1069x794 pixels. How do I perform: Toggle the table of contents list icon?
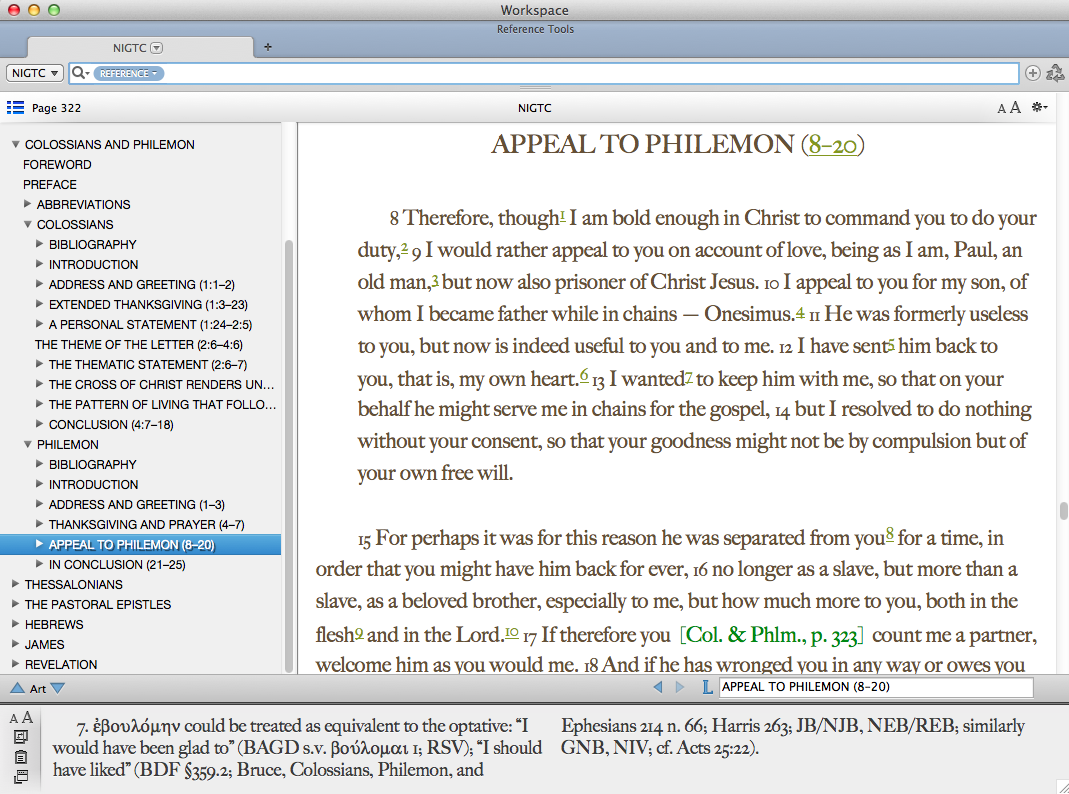coord(15,108)
